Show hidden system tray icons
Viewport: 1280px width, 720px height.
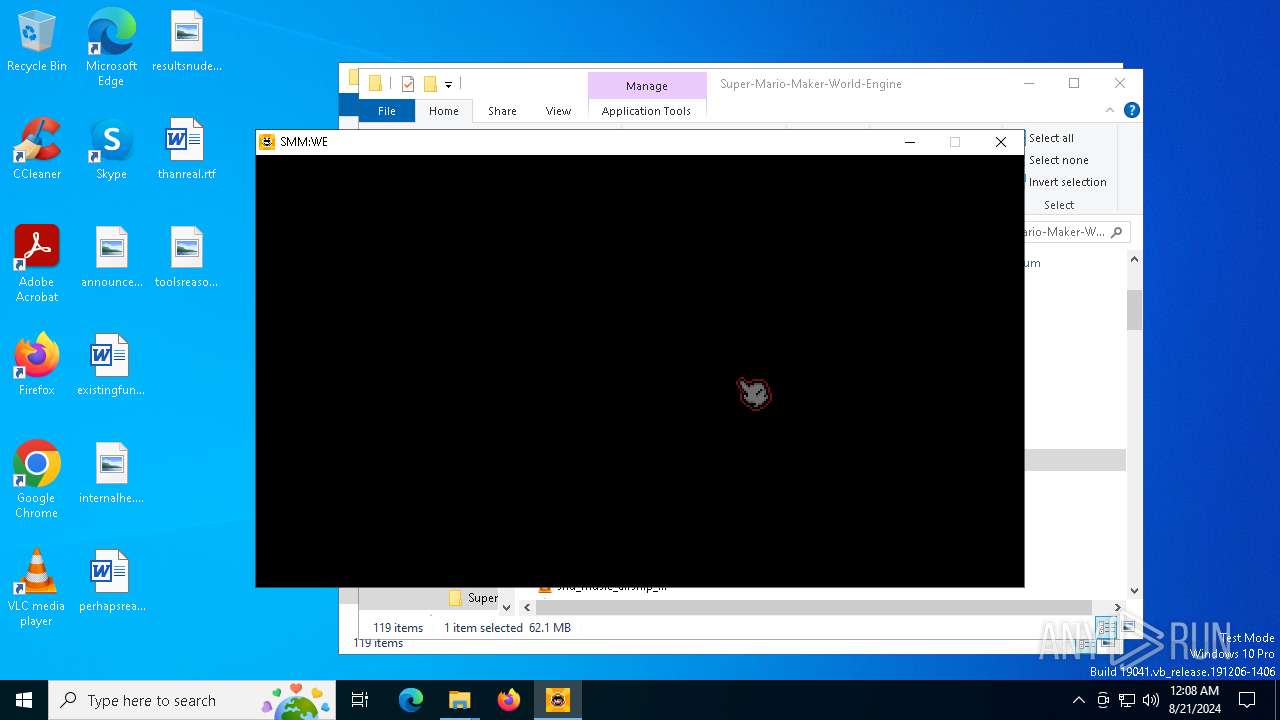[x=1078, y=700]
